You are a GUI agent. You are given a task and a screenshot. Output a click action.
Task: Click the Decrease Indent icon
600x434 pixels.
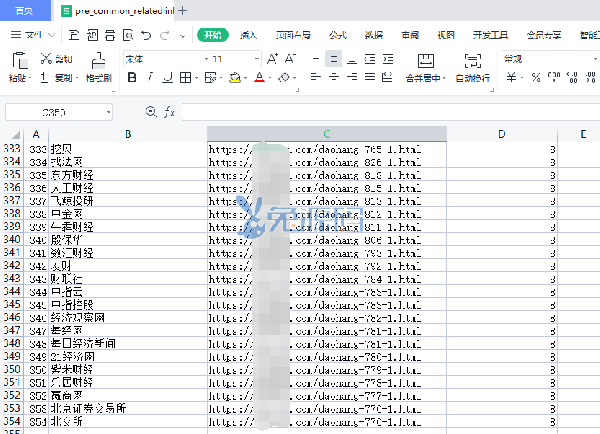coord(370,59)
